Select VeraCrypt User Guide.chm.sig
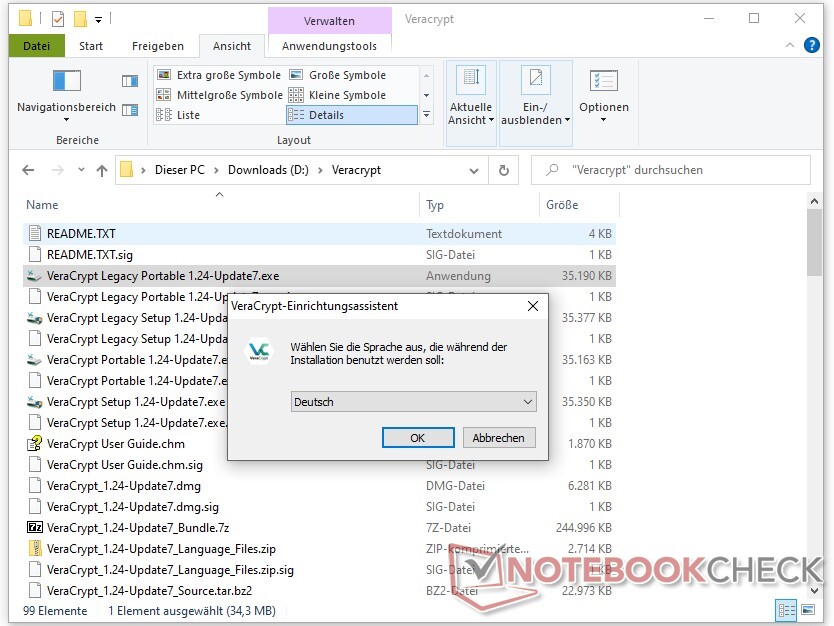834x626 pixels. pyautogui.click(x=124, y=465)
